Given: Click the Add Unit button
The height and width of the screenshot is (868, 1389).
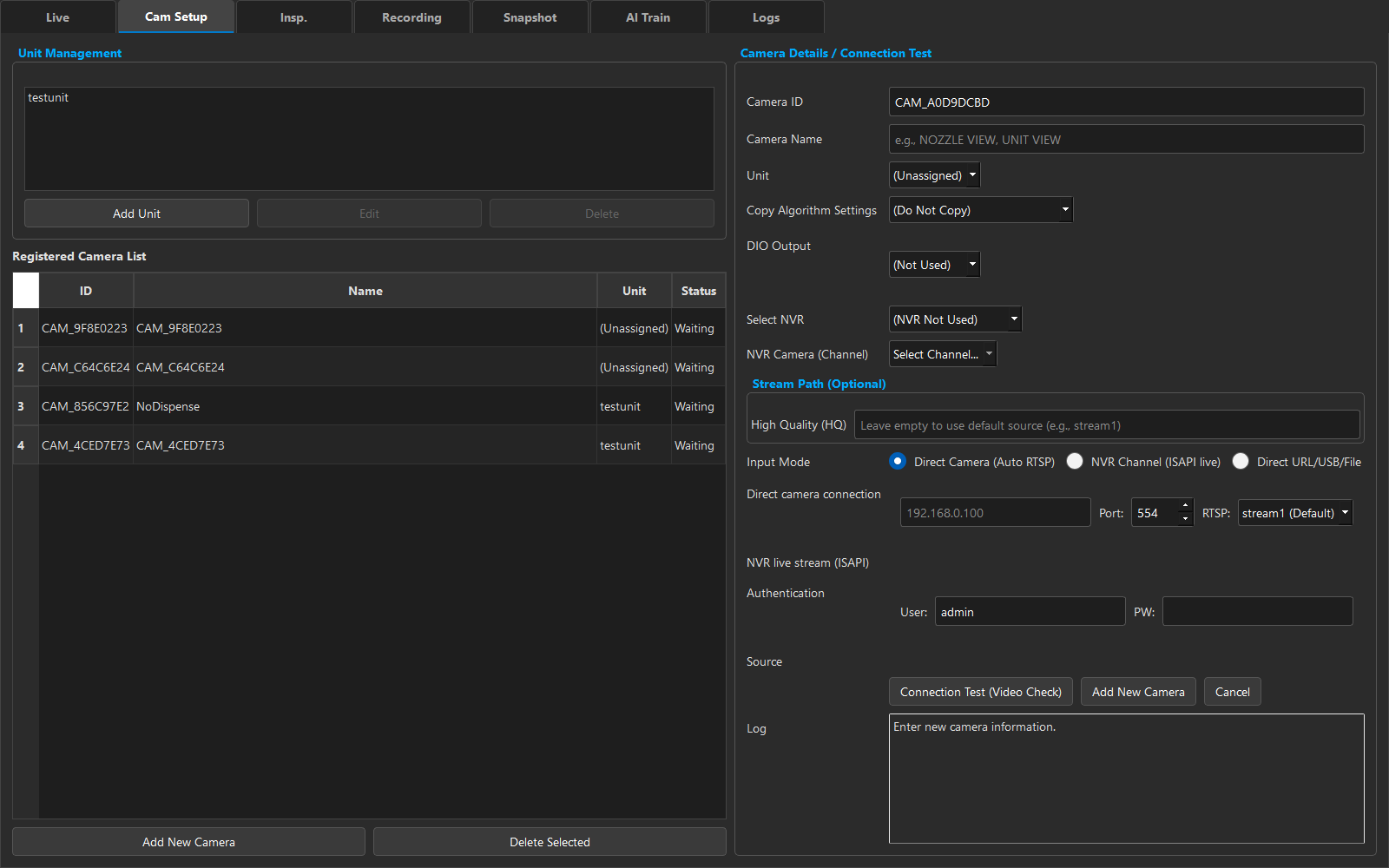Looking at the screenshot, I should pyautogui.click(x=136, y=214).
